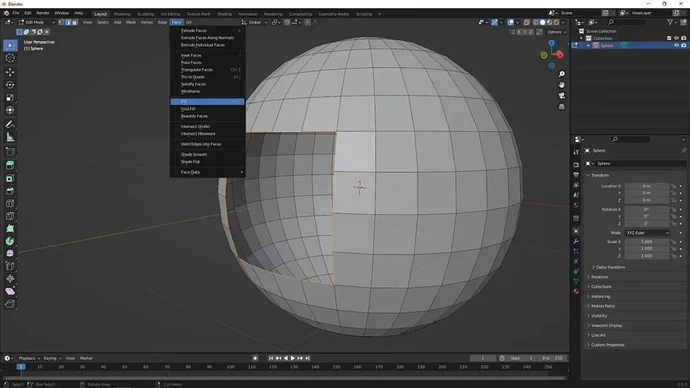The height and width of the screenshot is (388, 690).
Task: Jump to end frame button
Action: [308, 358]
